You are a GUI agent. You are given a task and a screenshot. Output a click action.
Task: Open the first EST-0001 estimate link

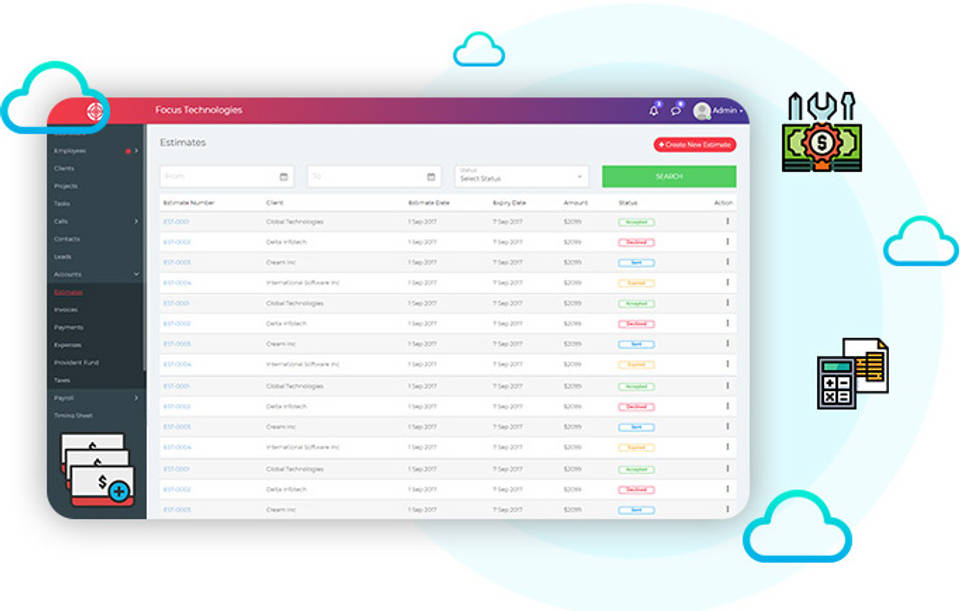coord(176,221)
